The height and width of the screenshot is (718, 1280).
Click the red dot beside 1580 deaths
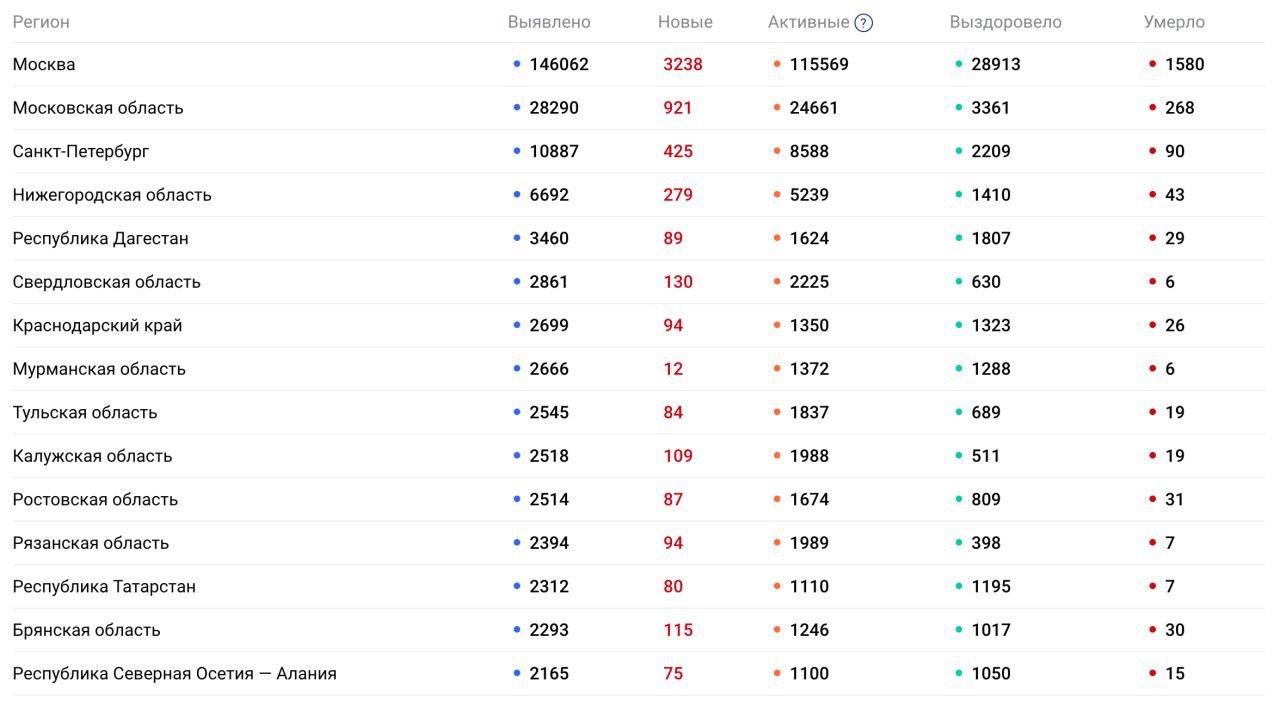tap(1153, 64)
